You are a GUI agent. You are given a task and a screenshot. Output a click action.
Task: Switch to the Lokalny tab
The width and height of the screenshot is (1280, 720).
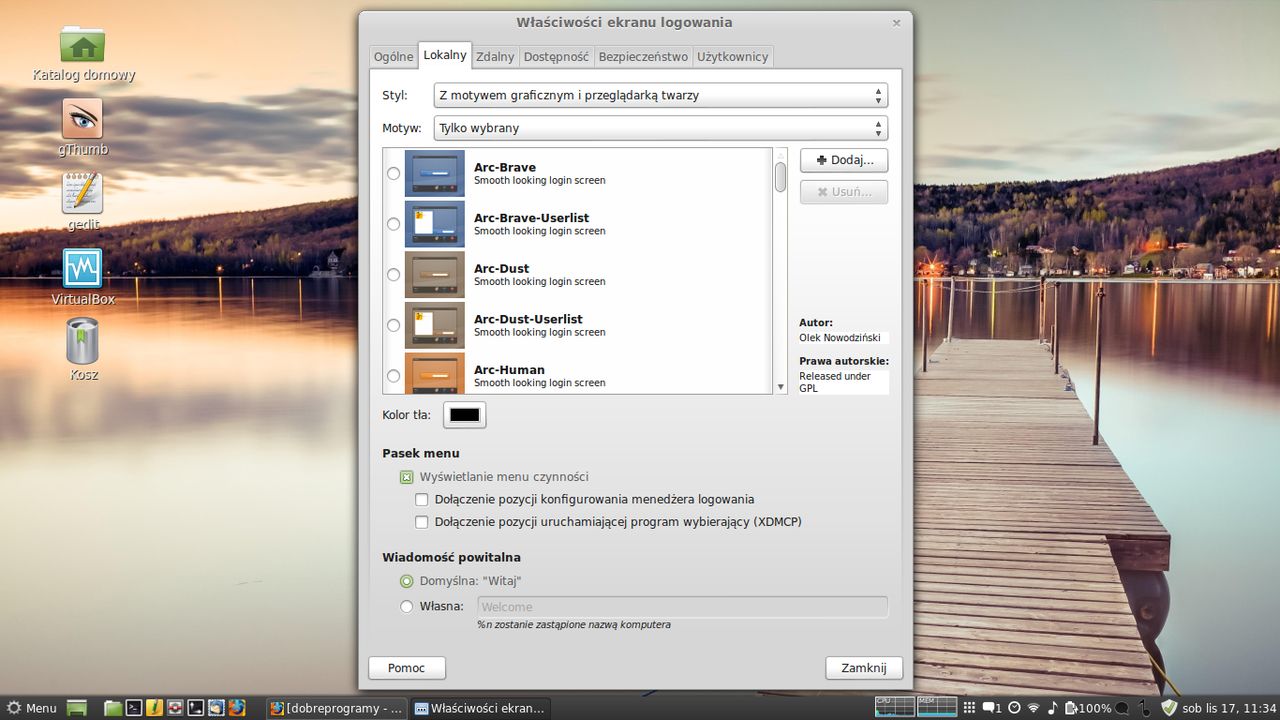(445, 55)
